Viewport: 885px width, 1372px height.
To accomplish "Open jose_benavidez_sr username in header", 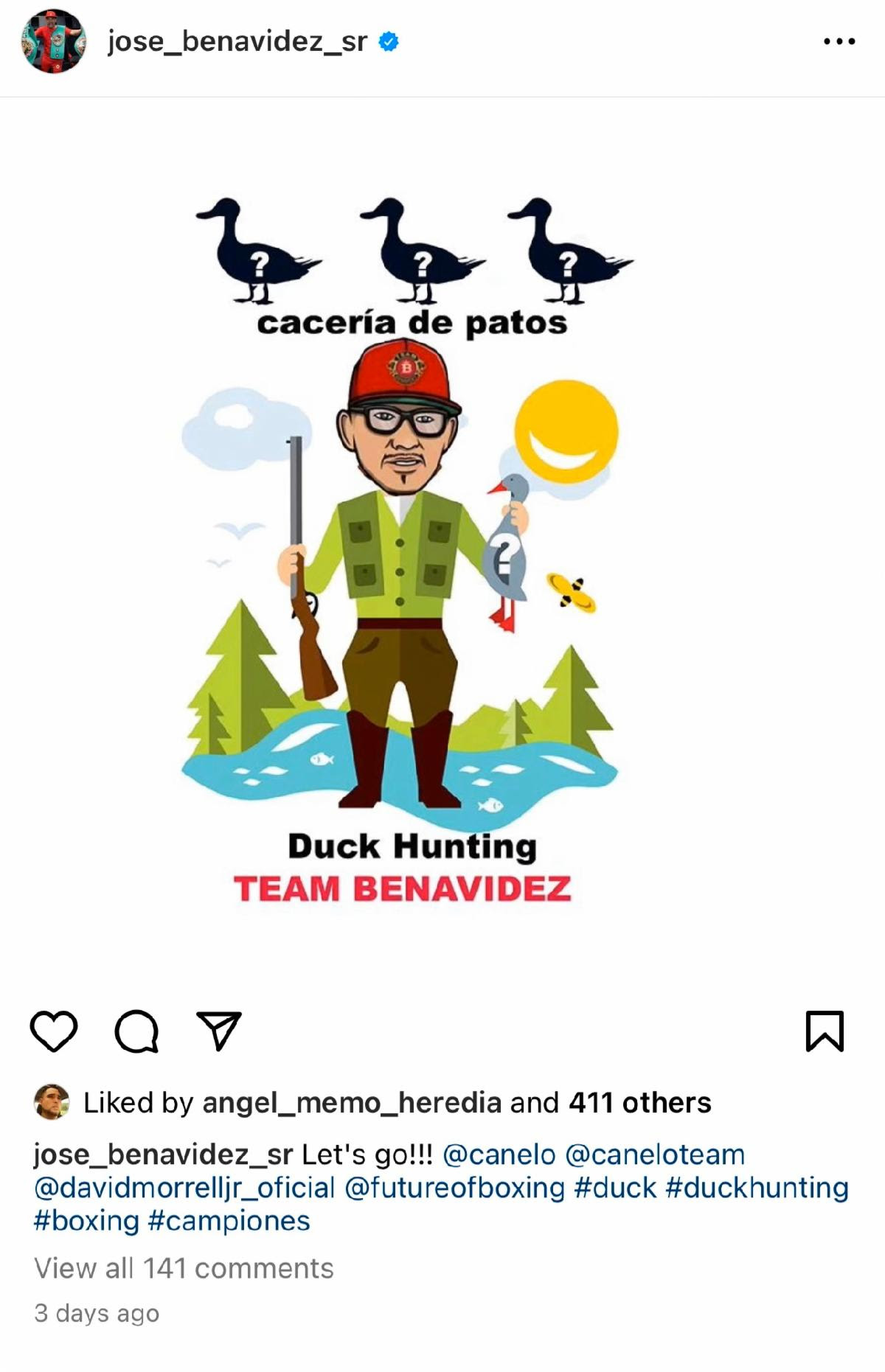I will click(x=237, y=42).
